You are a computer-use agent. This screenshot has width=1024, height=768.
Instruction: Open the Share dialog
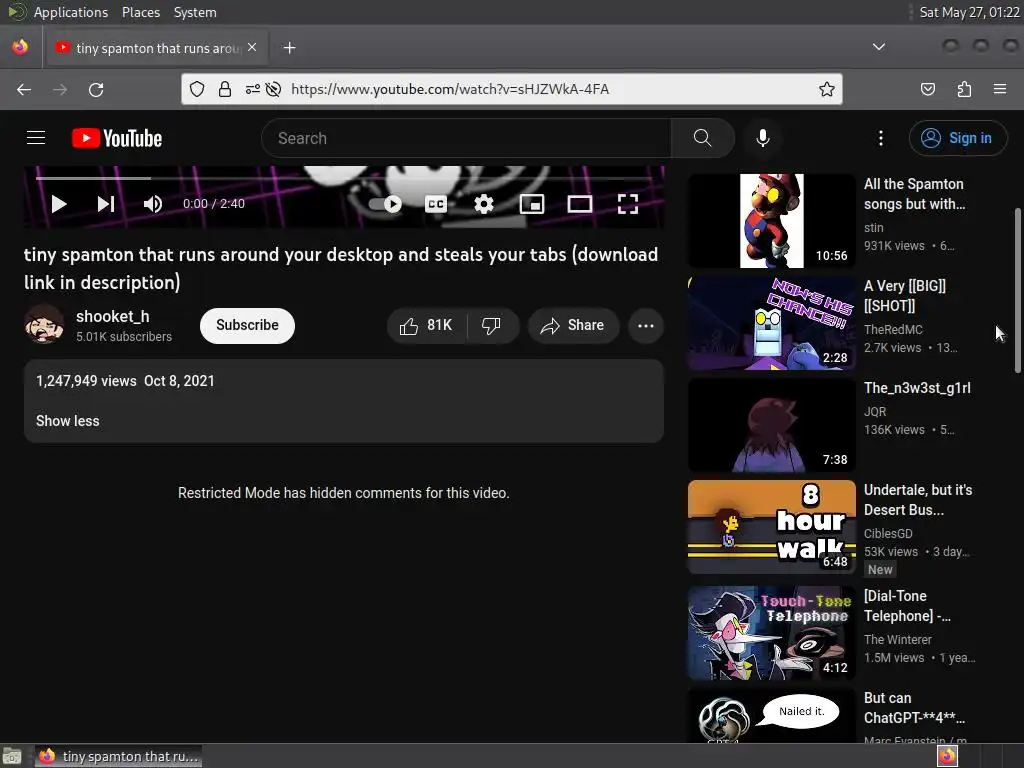(573, 325)
